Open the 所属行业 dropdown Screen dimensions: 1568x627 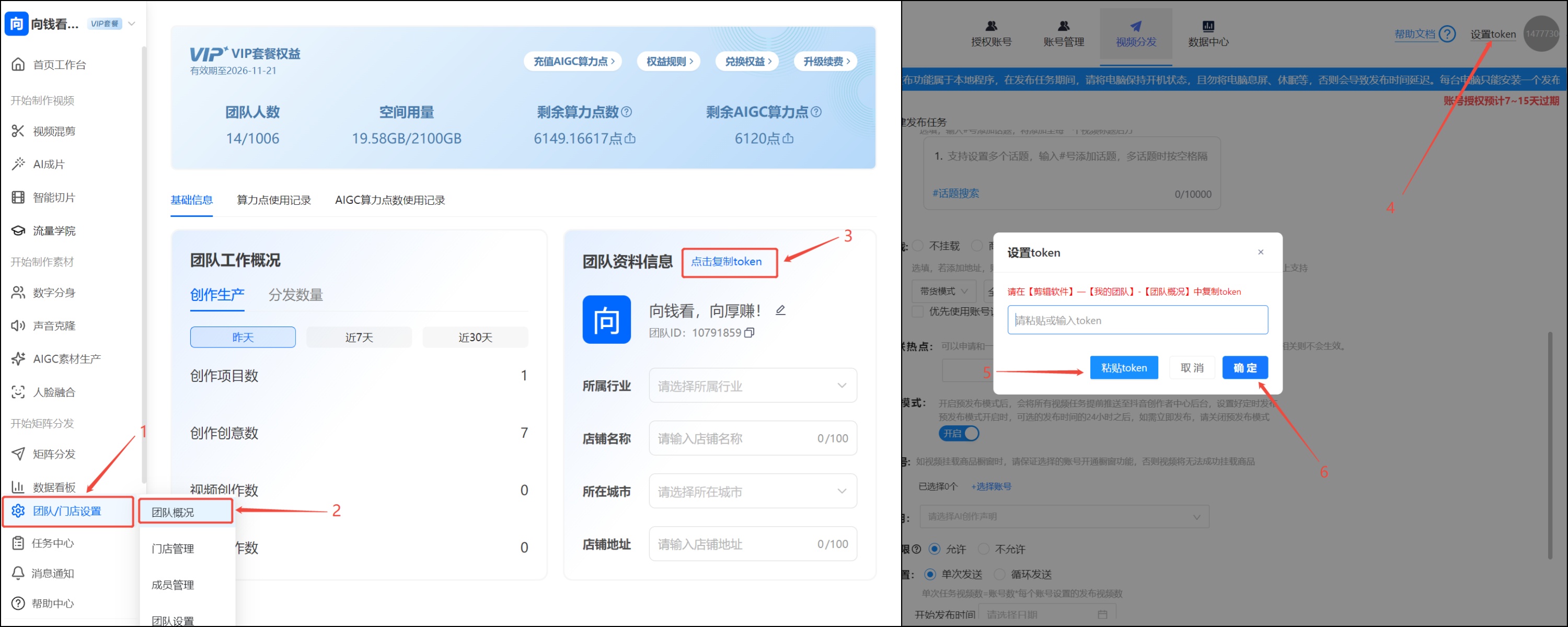[753, 385]
